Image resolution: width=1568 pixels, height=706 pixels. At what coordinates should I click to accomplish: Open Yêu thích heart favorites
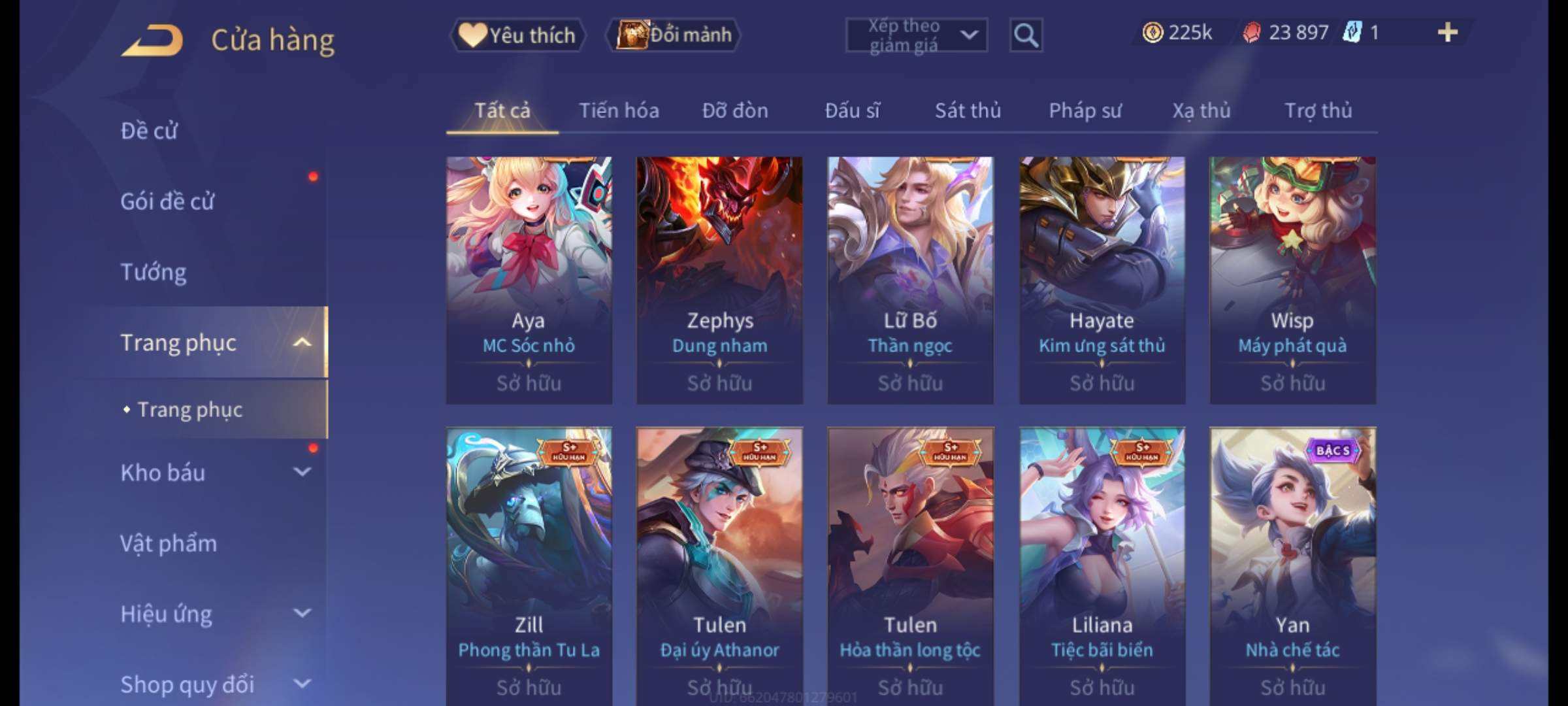coord(517,35)
